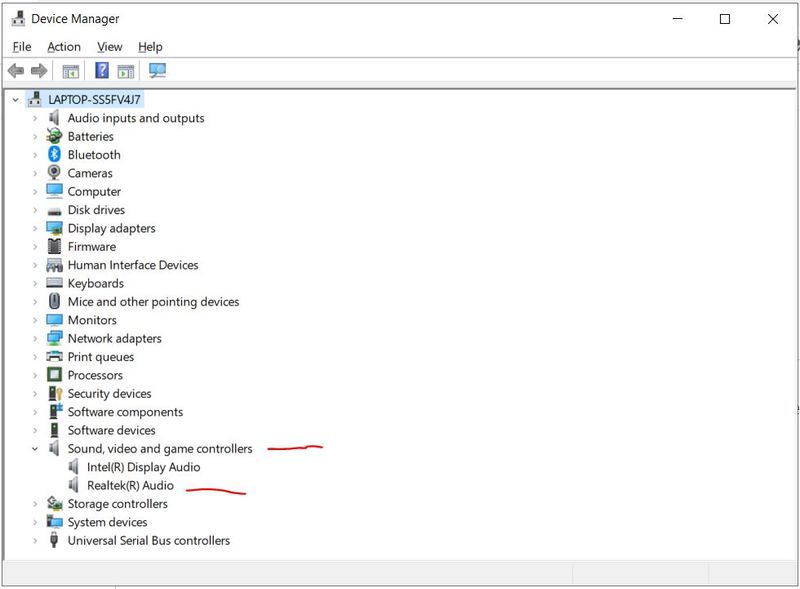The height and width of the screenshot is (589, 800).
Task: Open the File menu
Action: click(22, 47)
